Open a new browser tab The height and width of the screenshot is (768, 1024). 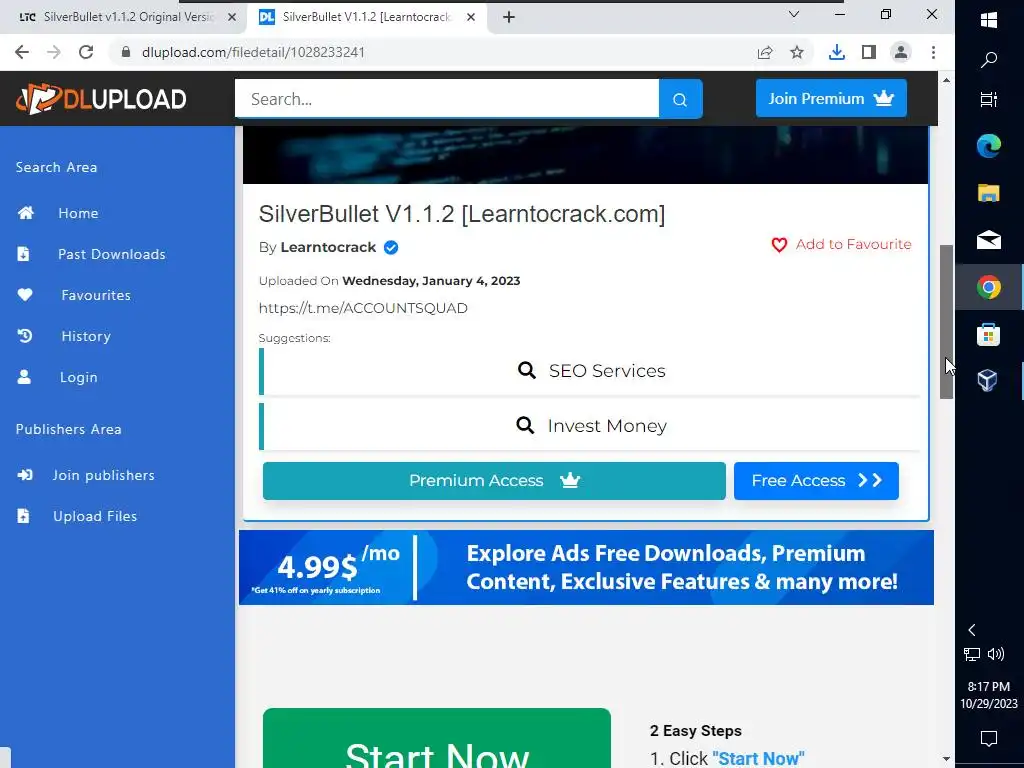point(509,17)
